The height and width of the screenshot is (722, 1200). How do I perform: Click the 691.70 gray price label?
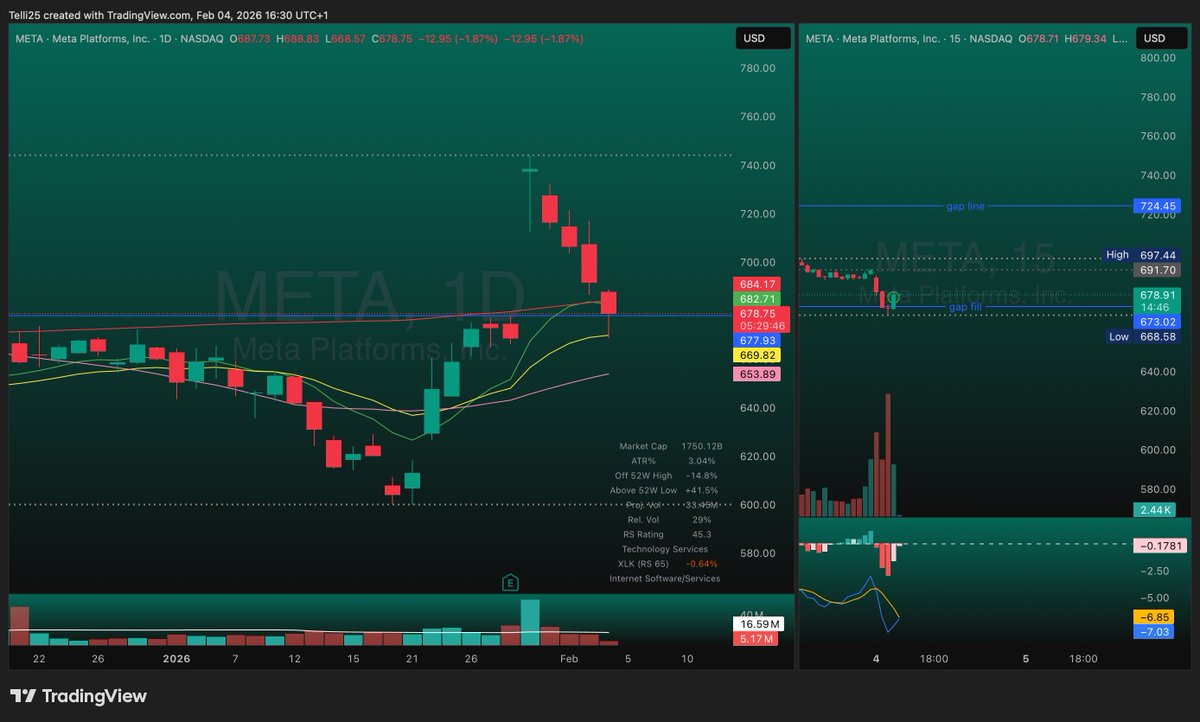[x=1158, y=270]
